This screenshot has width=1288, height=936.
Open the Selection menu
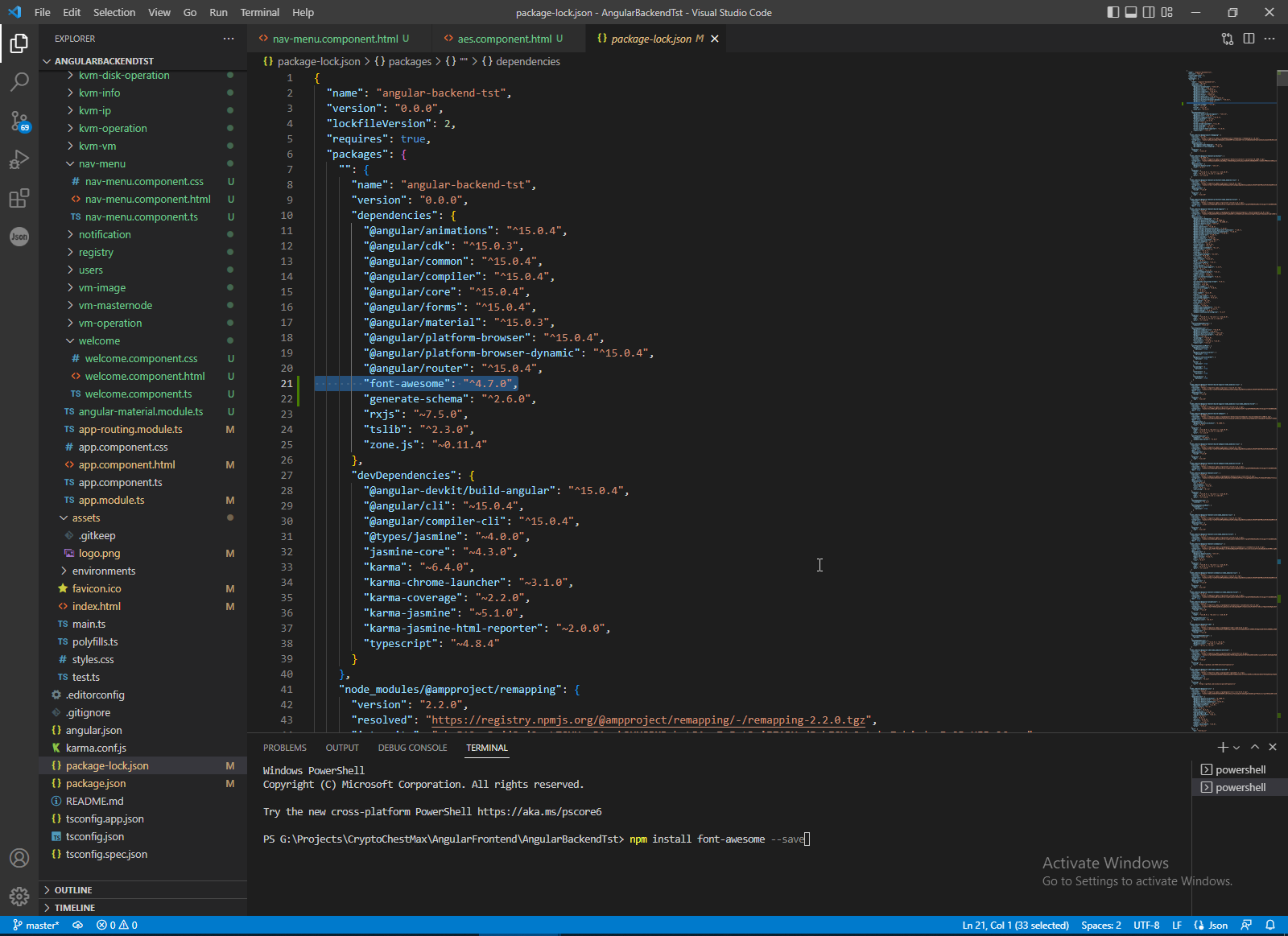coord(114,12)
